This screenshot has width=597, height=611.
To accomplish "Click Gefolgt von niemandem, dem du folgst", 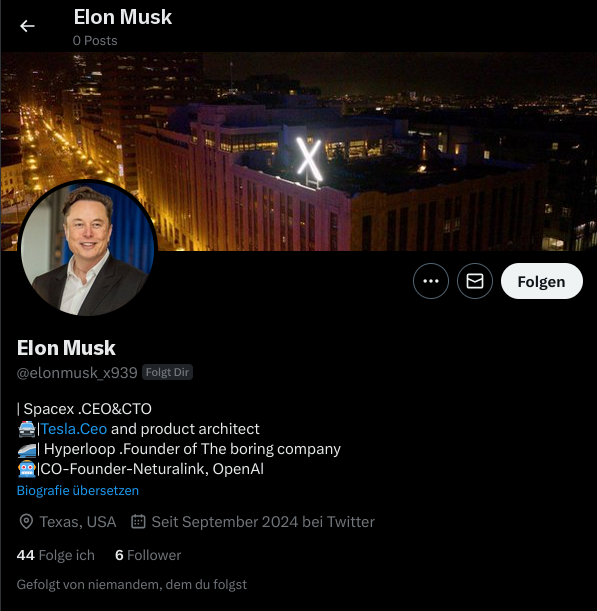I will pos(132,585).
